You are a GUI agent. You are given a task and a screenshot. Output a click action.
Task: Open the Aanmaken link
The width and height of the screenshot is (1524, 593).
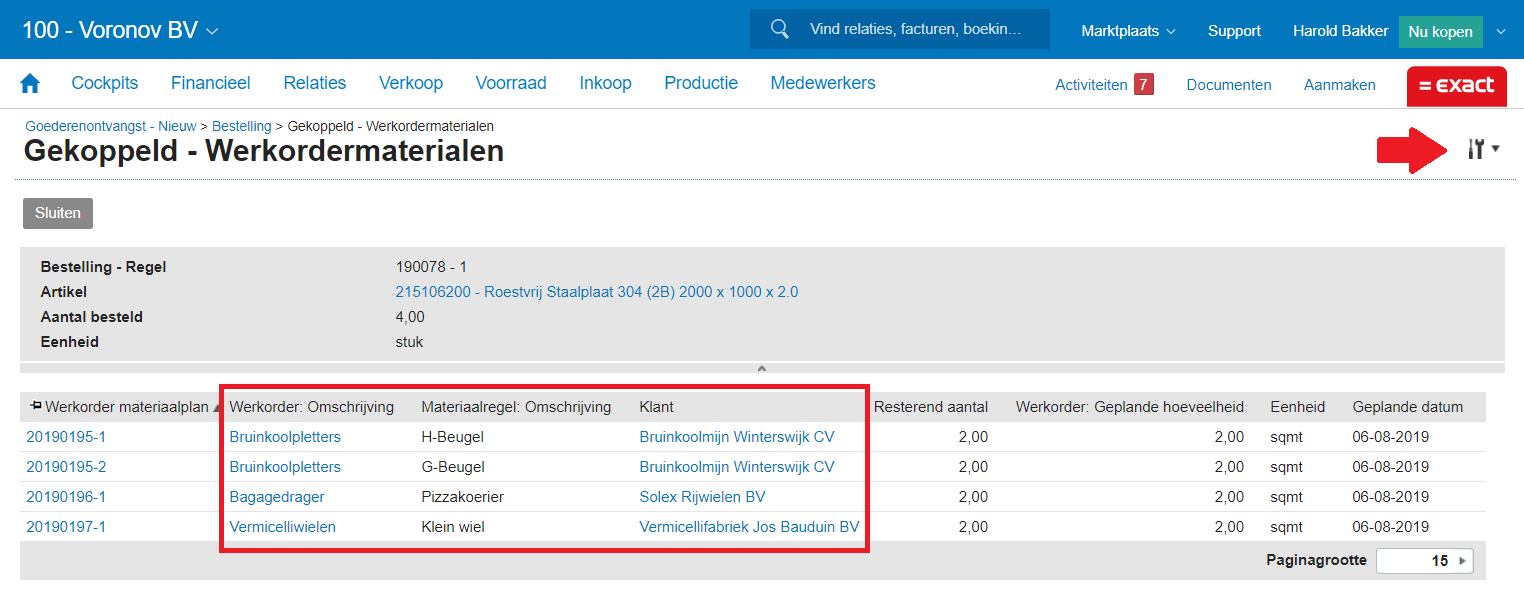tap(1339, 85)
